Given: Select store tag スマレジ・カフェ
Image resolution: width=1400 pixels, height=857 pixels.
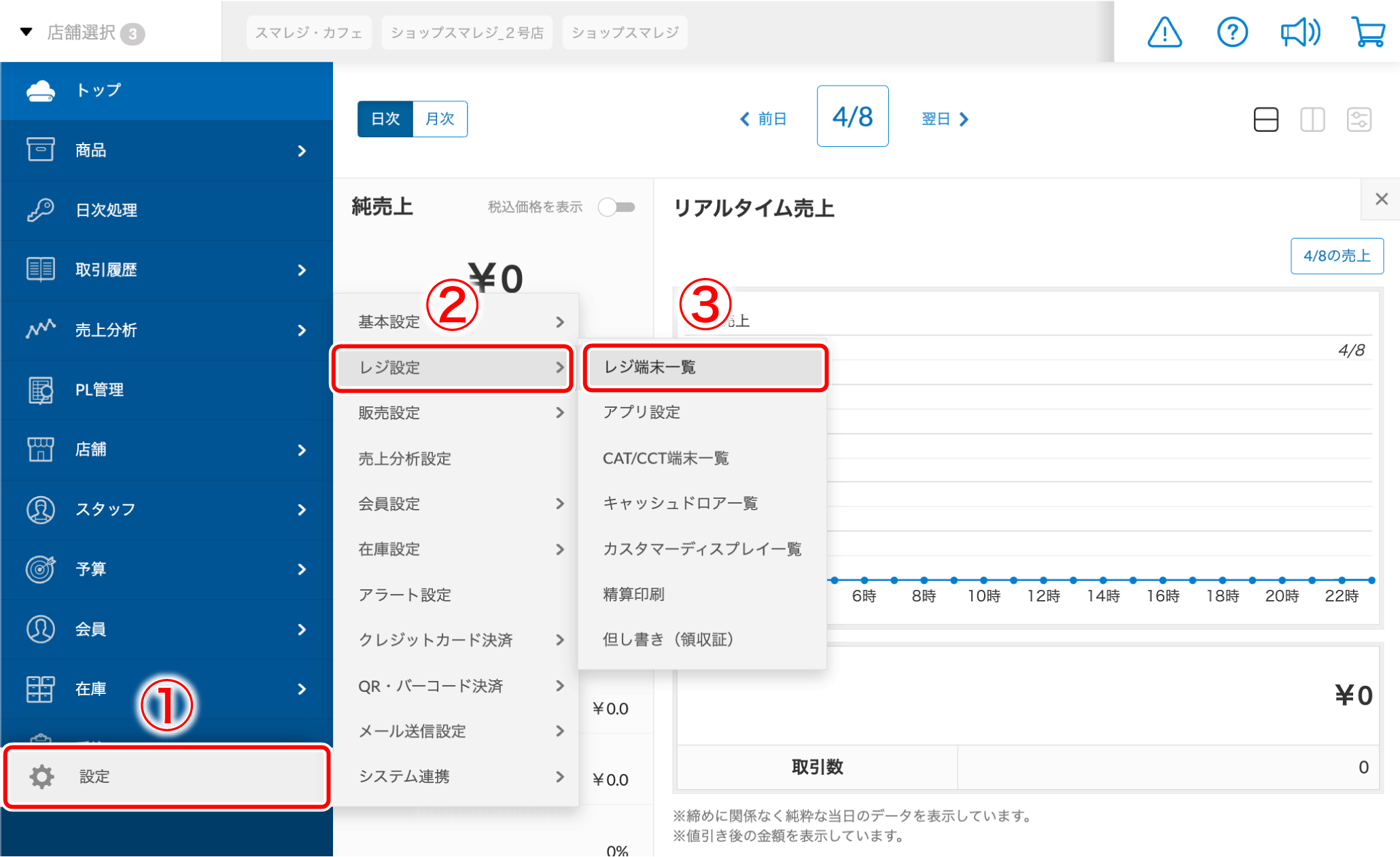Looking at the screenshot, I should pyautogui.click(x=309, y=33).
